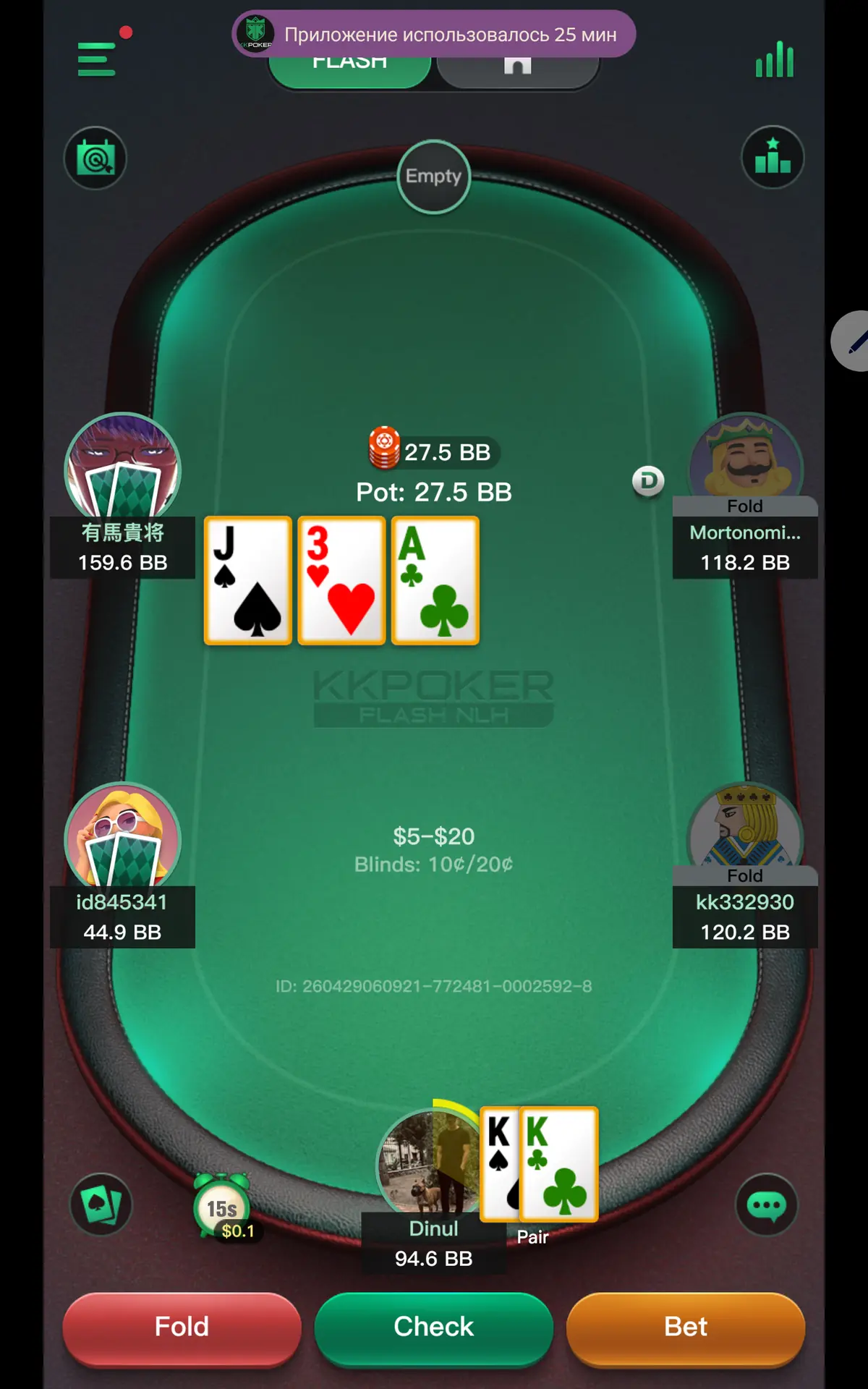Tap the dealer D button chip
The height and width of the screenshot is (1389, 868).
[648, 481]
